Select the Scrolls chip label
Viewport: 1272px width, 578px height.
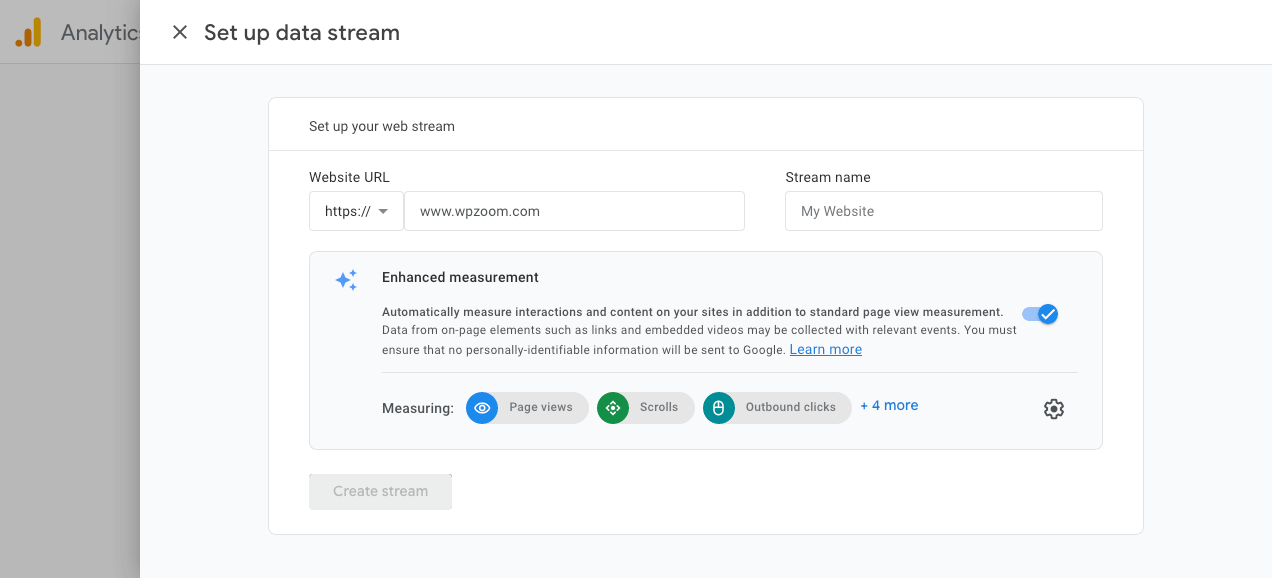coord(659,407)
